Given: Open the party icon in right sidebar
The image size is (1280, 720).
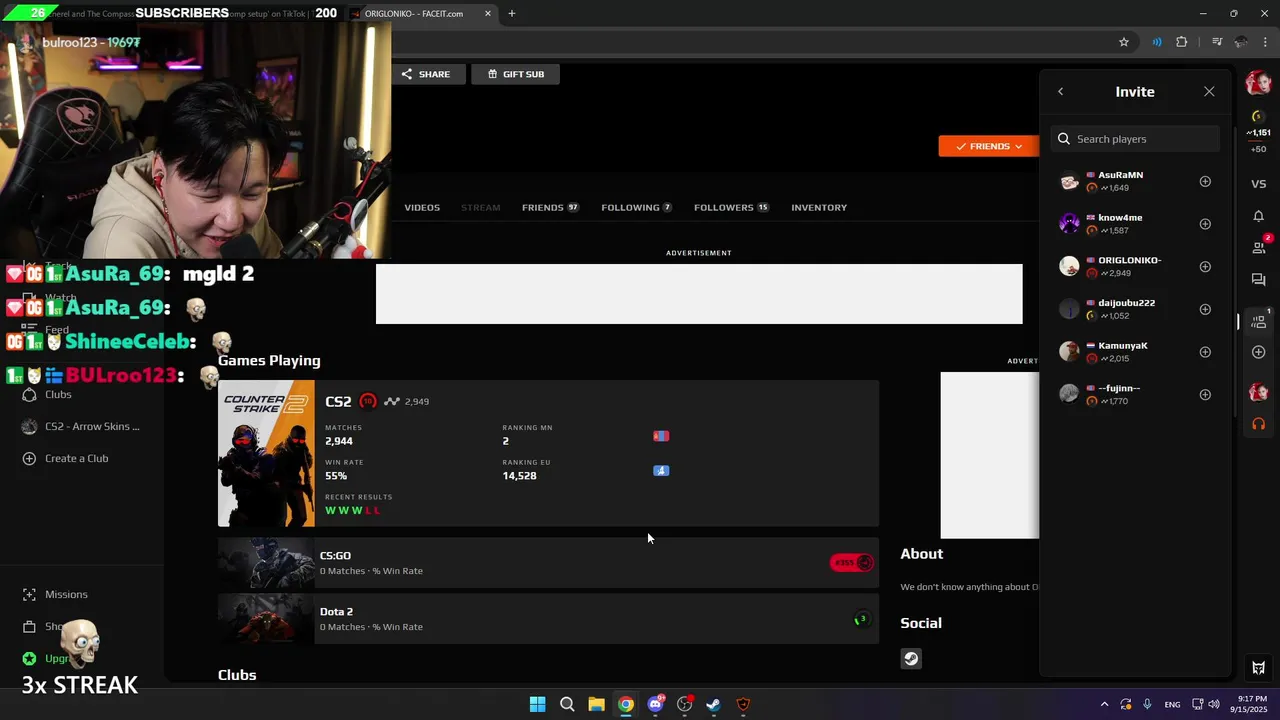Looking at the screenshot, I should (x=1259, y=320).
